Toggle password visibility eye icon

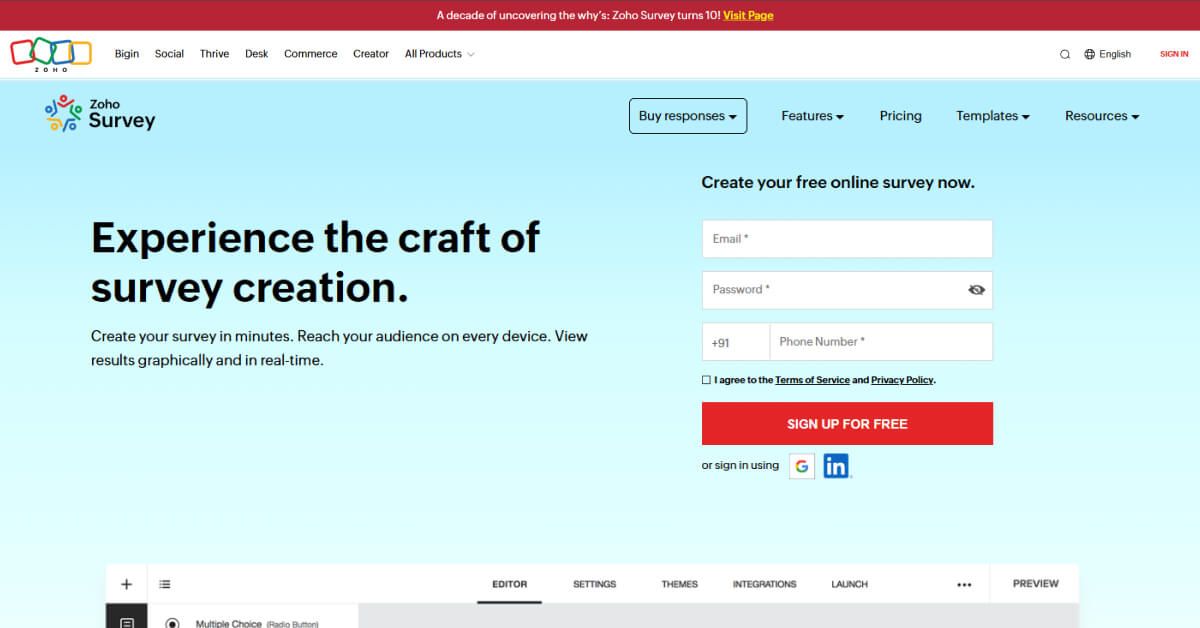(x=976, y=290)
